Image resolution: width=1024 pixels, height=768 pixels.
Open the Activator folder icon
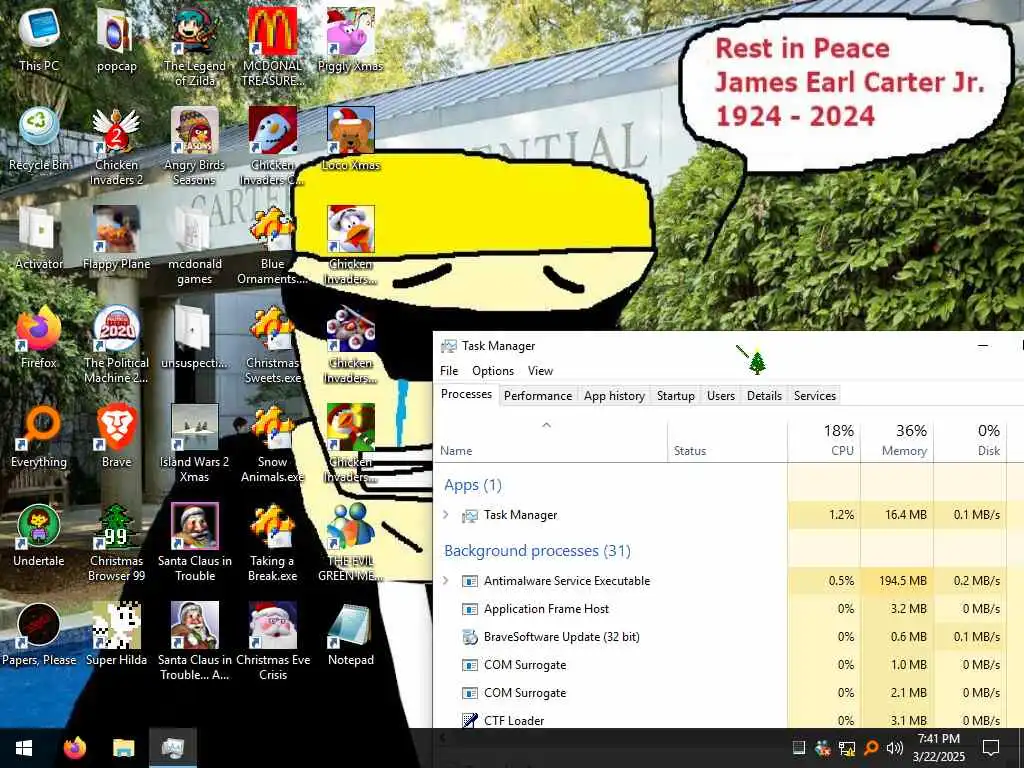tap(39, 237)
